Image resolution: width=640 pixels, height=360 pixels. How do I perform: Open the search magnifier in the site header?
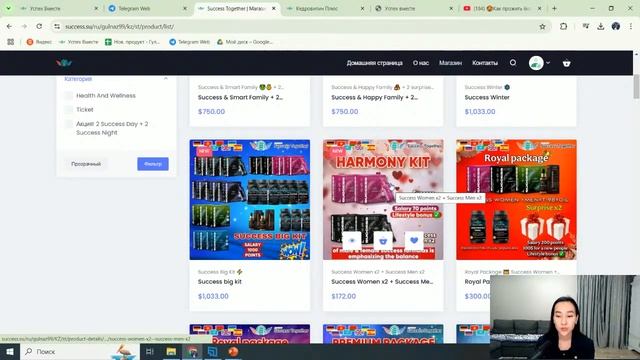click(513, 63)
